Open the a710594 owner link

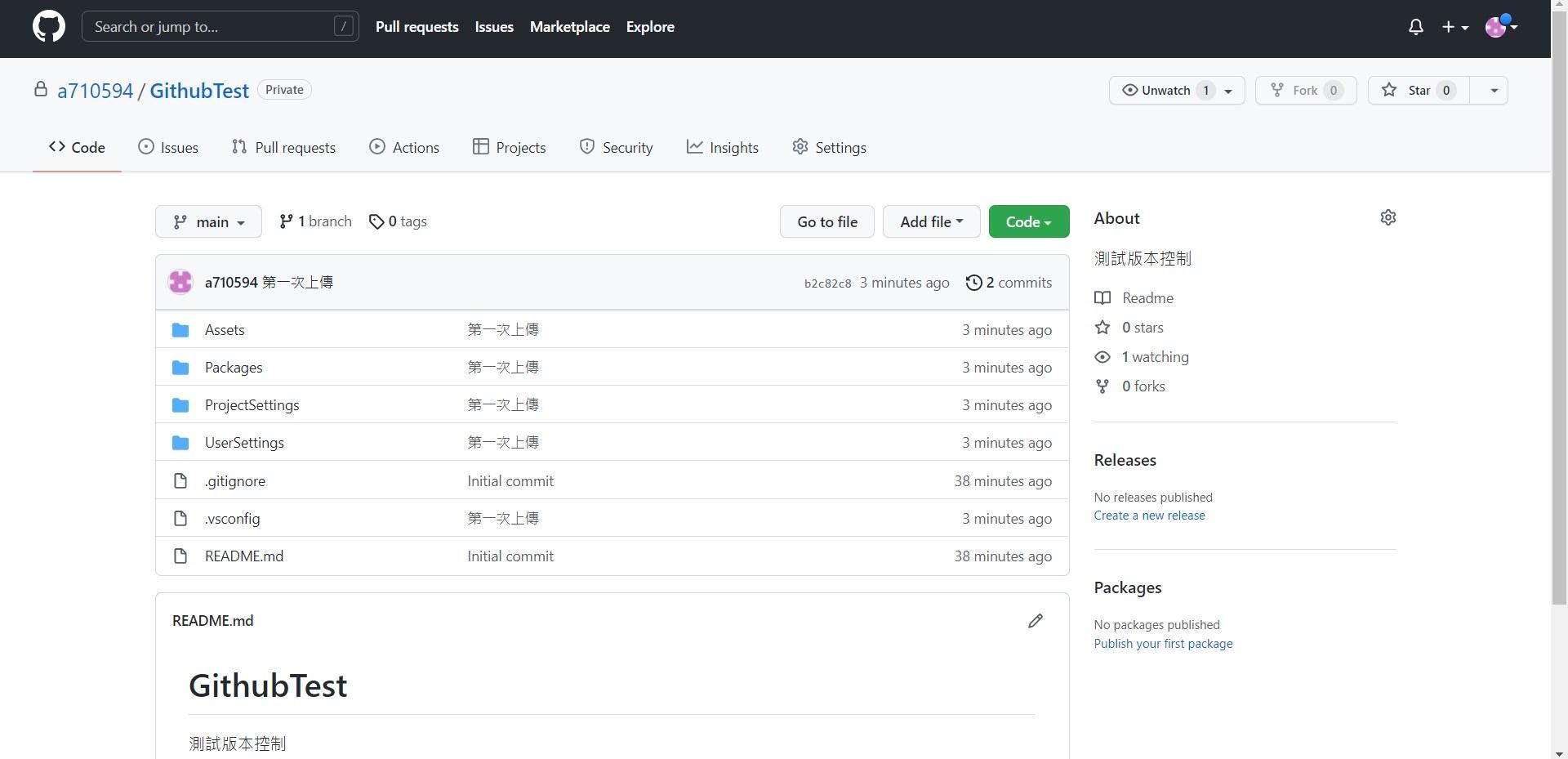95,91
